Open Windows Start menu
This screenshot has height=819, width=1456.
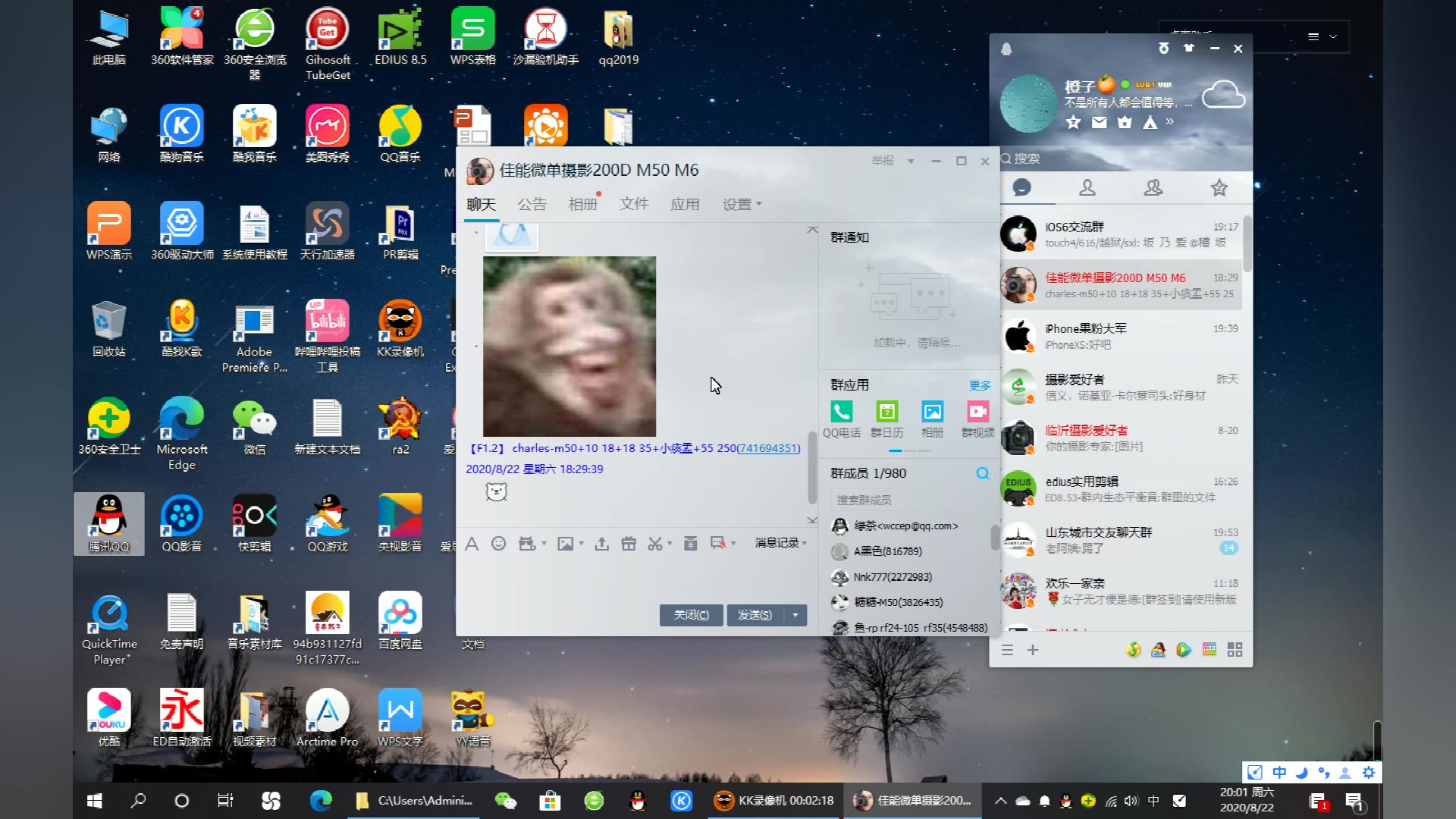point(94,801)
